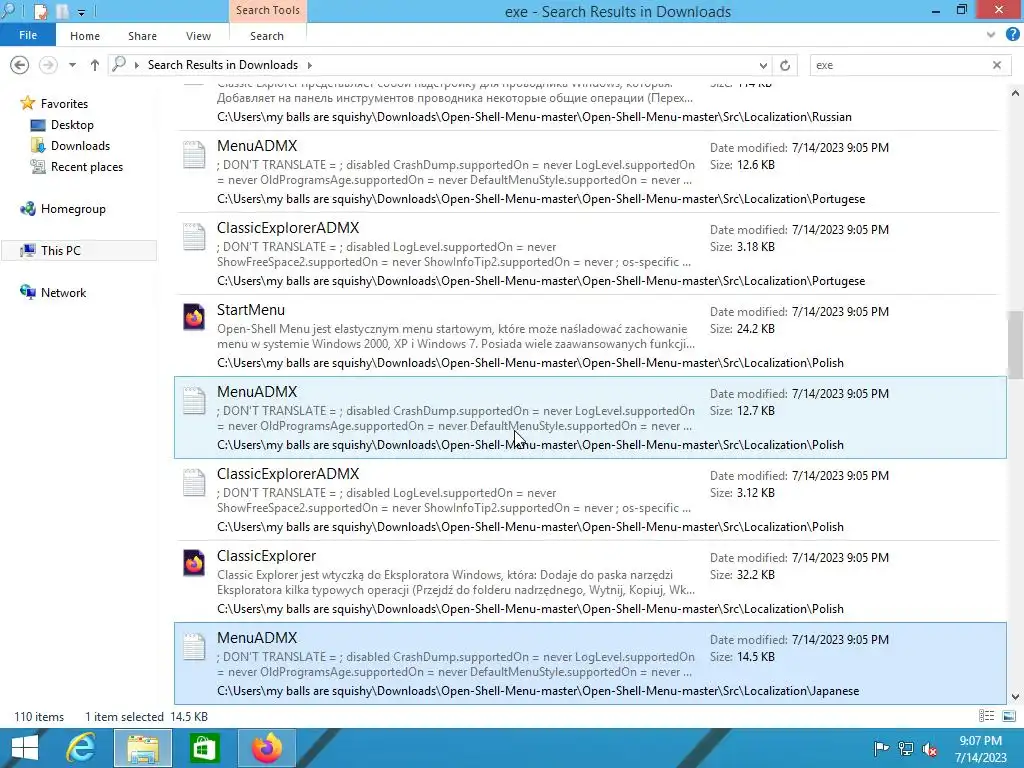Click the scroll down arrow of results list

pos(1016,697)
